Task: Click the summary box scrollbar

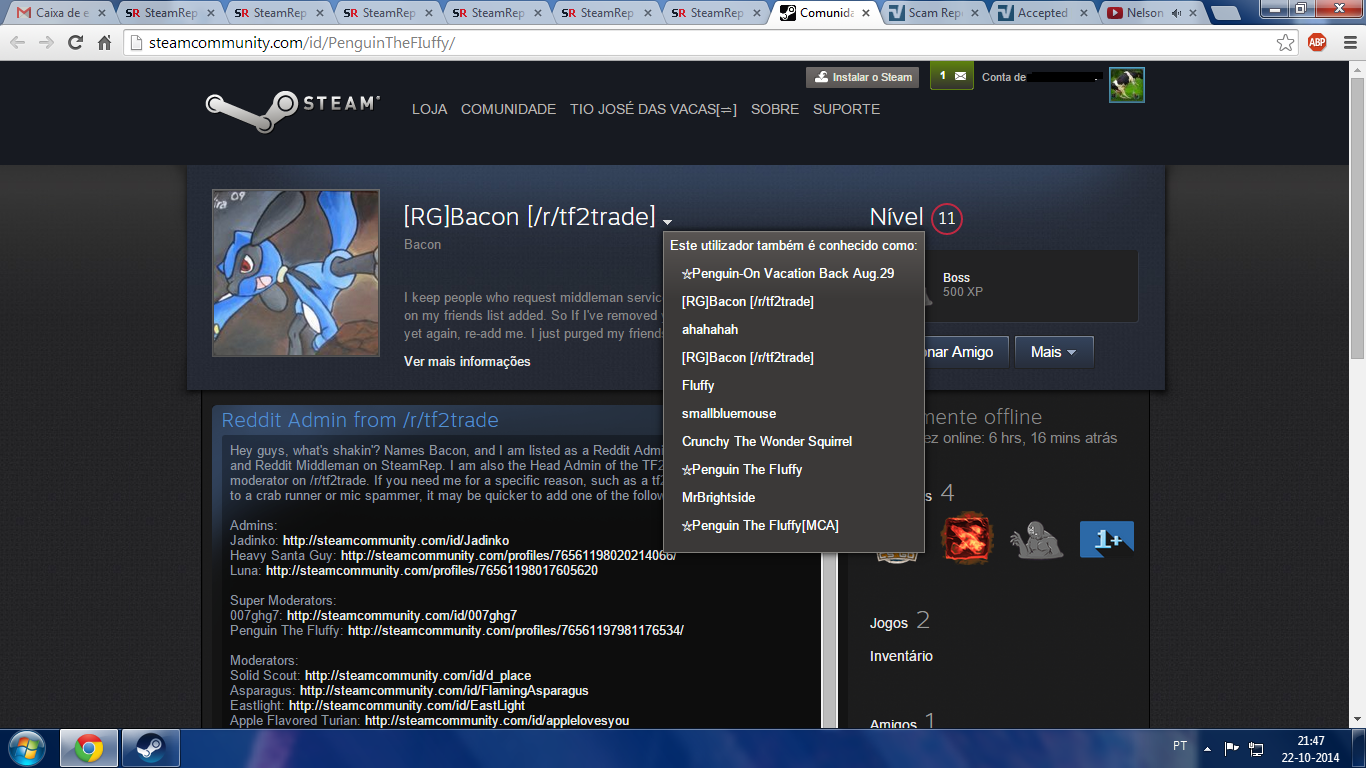Action: (829, 640)
